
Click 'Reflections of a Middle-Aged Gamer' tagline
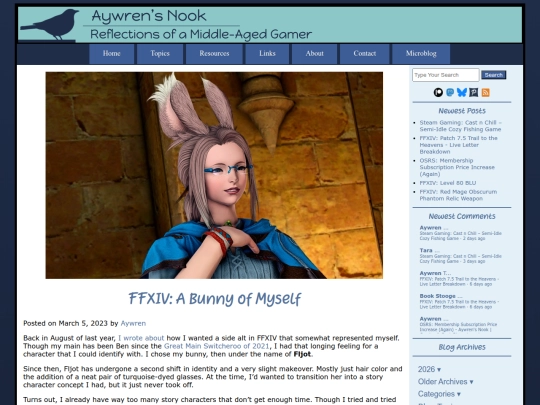pyautogui.click(x=201, y=34)
